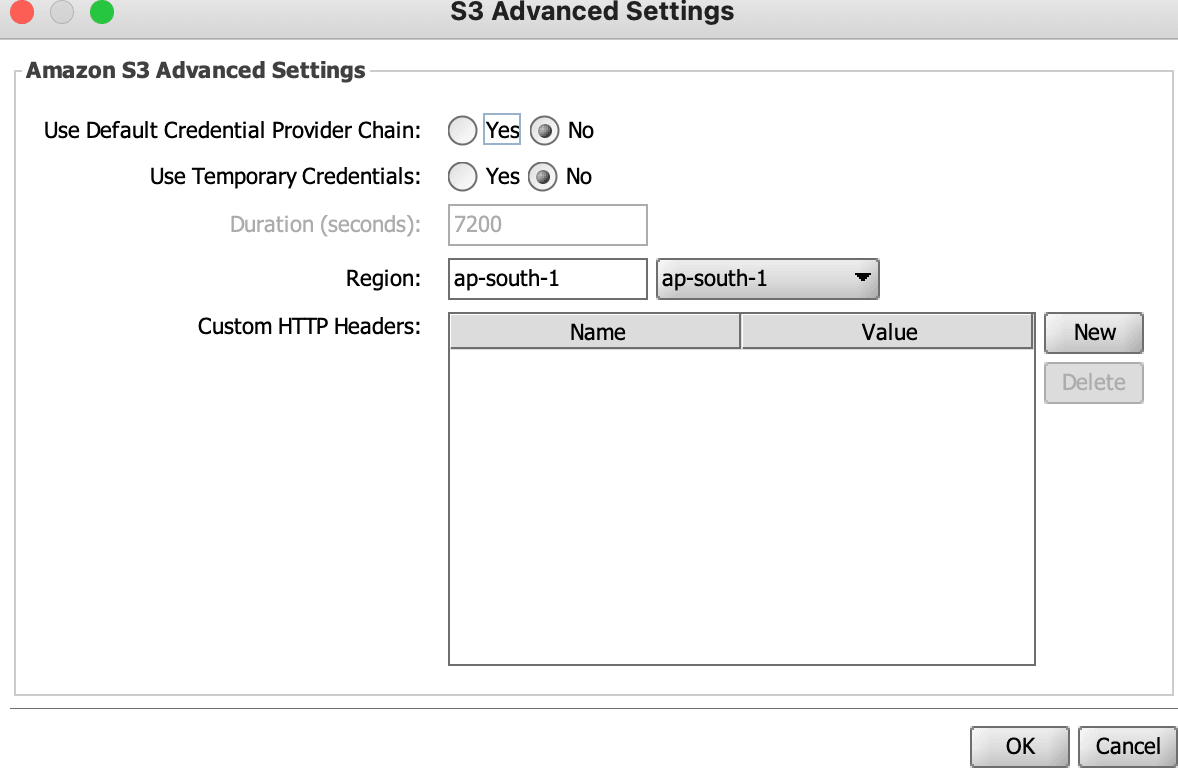Click the divider between Name and Value columns
The image size is (1178, 770).
point(741,331)
